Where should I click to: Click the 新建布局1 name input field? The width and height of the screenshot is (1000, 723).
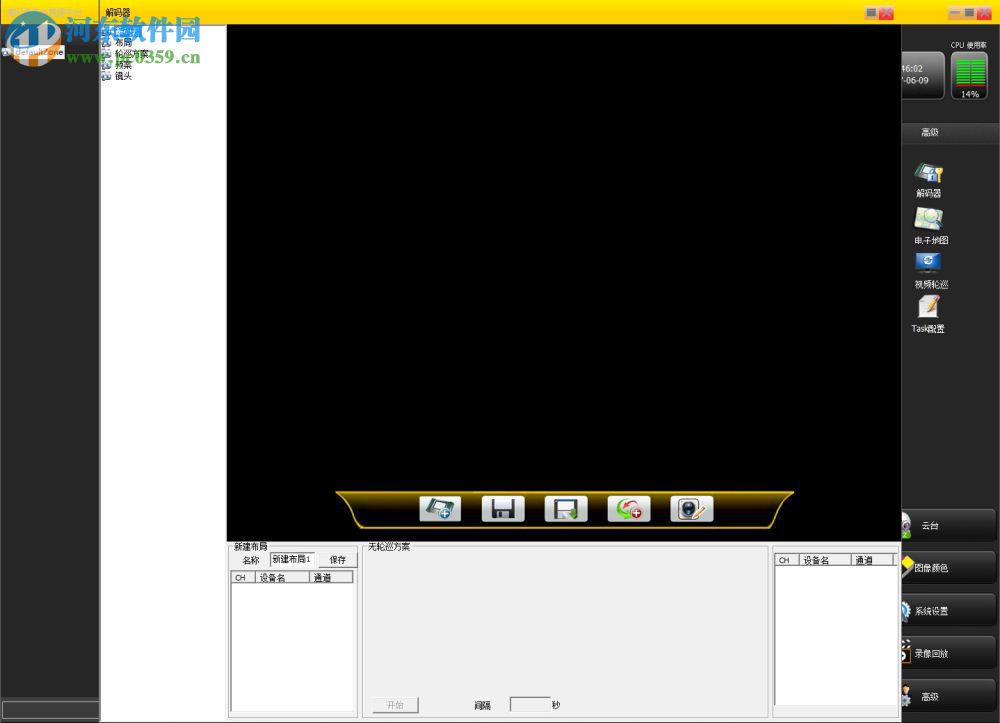click(292, 559)
